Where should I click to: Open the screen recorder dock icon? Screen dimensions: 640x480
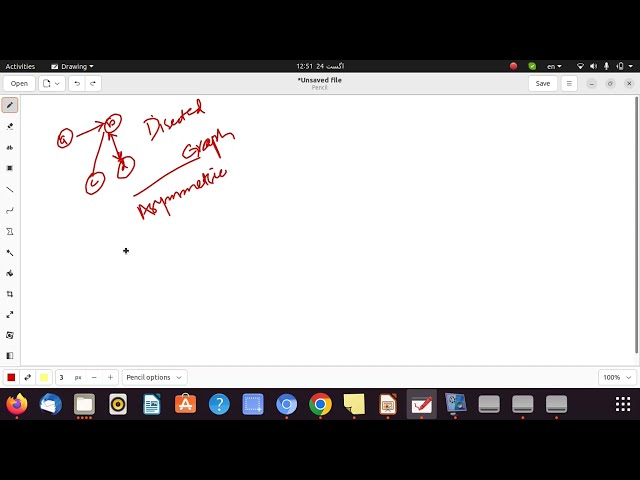point(455,404)
